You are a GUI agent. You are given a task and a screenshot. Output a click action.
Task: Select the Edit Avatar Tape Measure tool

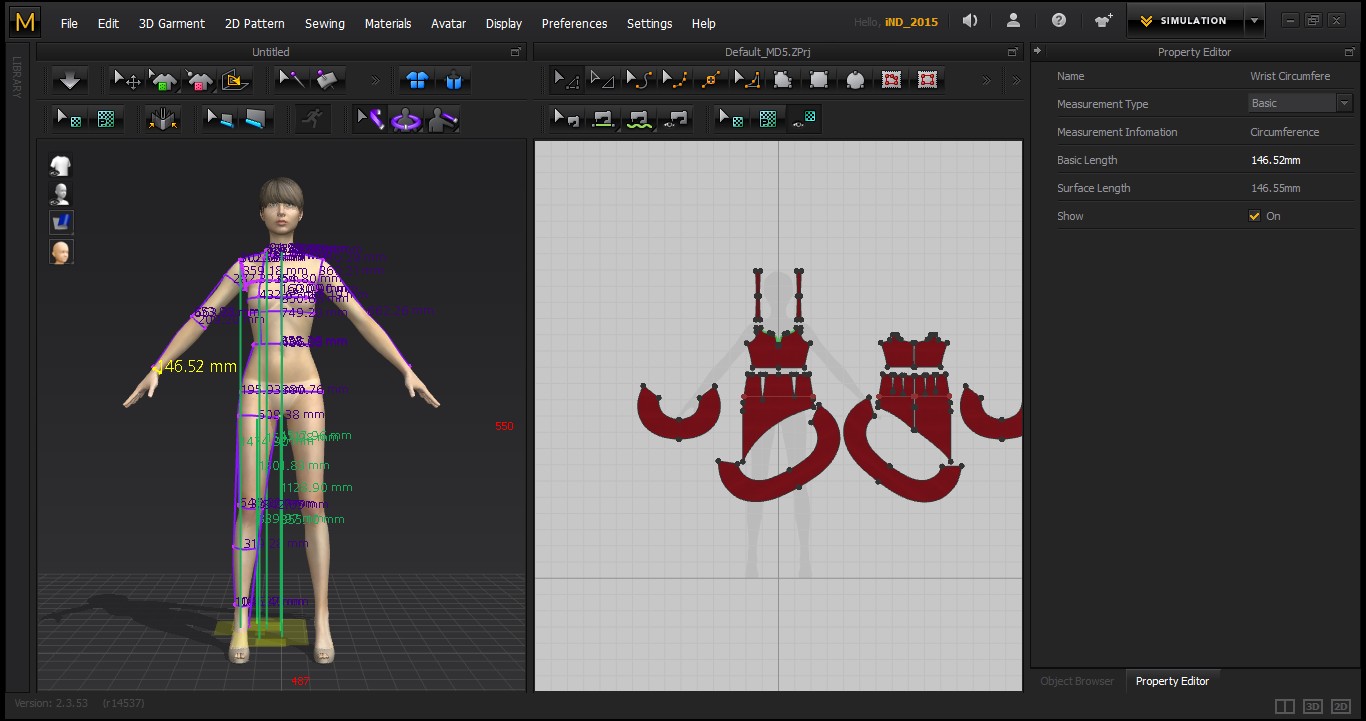[368, 120]
